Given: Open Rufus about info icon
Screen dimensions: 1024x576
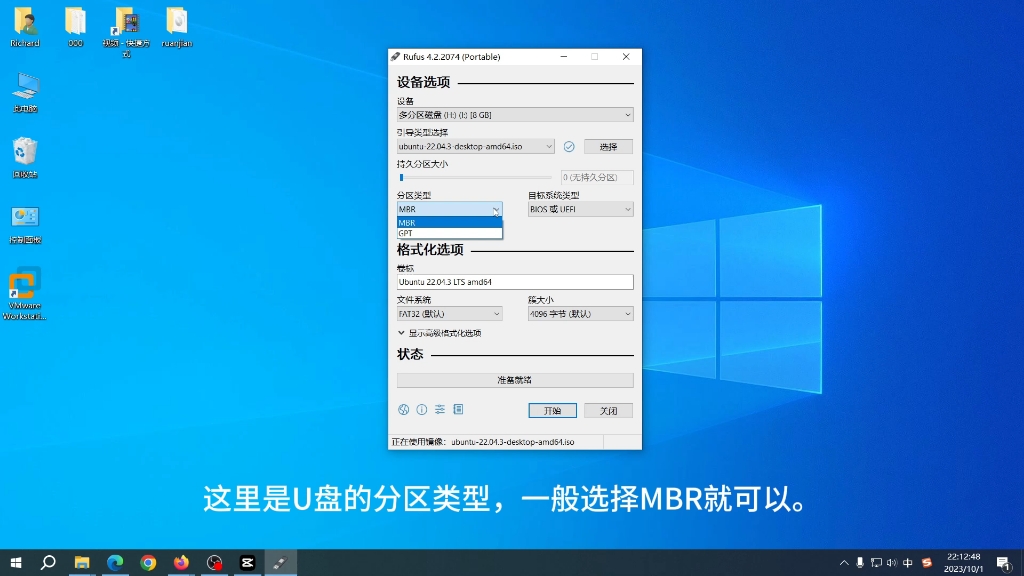Looking at the screenshot, I should click(x=422, y=409).
